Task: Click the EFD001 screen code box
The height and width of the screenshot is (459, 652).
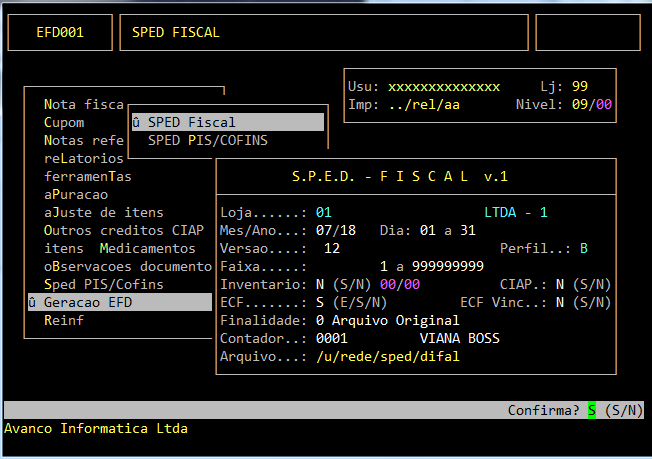Action: 60,32
